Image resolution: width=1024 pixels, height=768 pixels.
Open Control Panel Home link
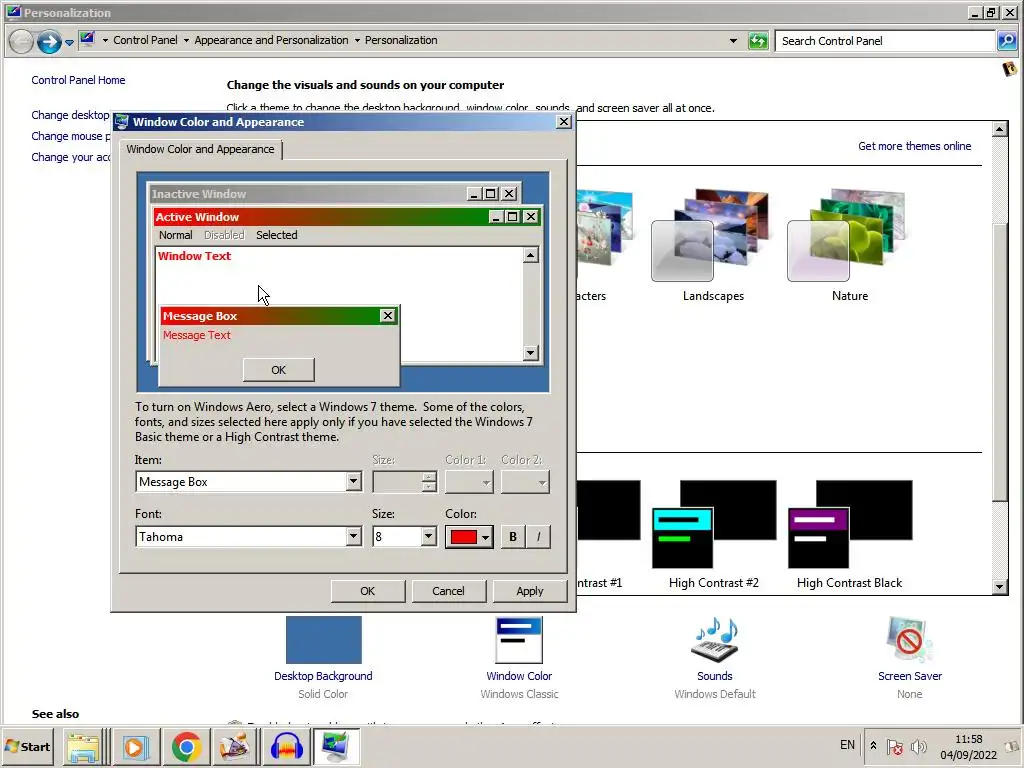[78, 80]
